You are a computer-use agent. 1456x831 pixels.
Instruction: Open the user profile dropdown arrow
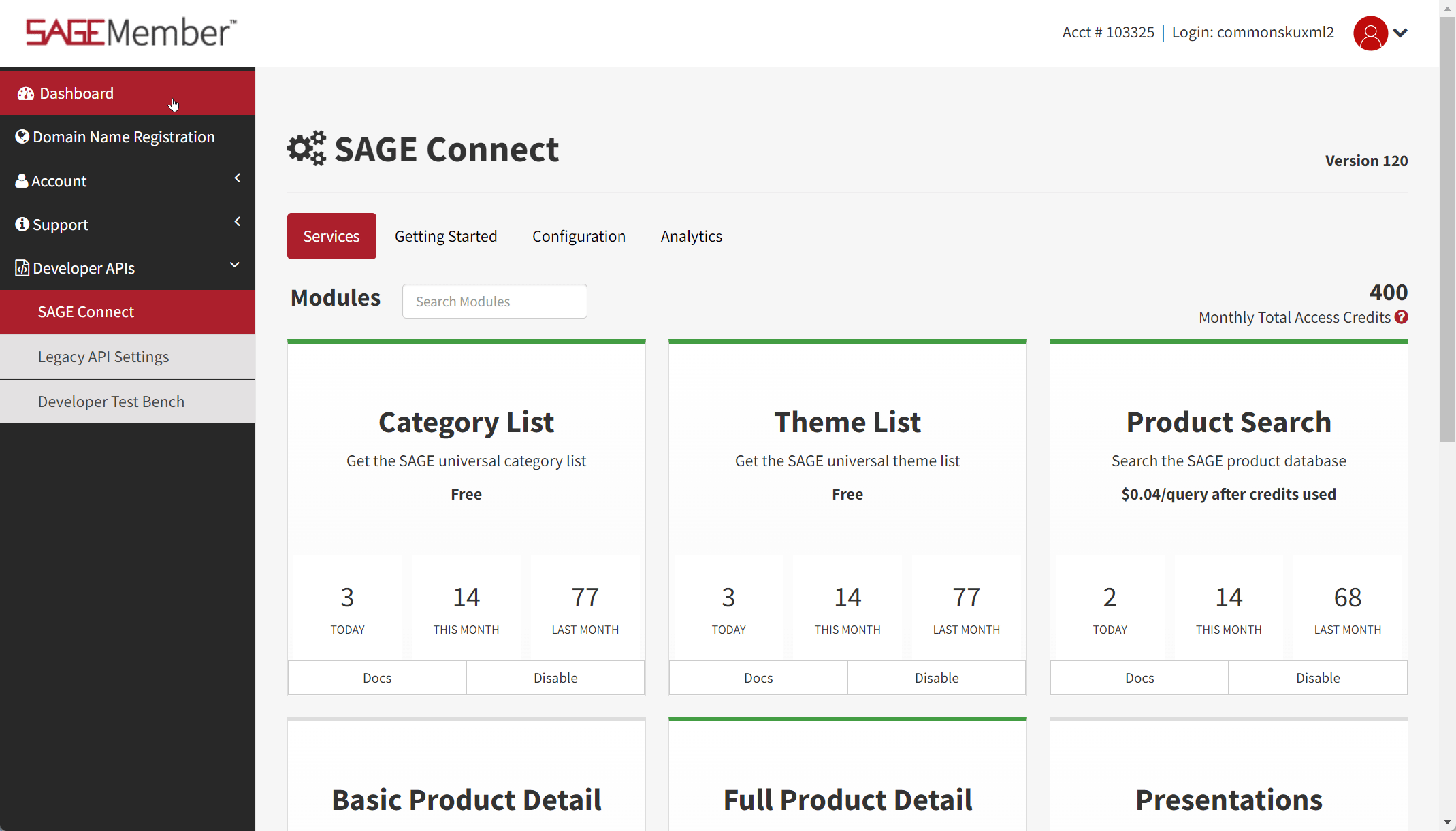(x=1400, y=33)
